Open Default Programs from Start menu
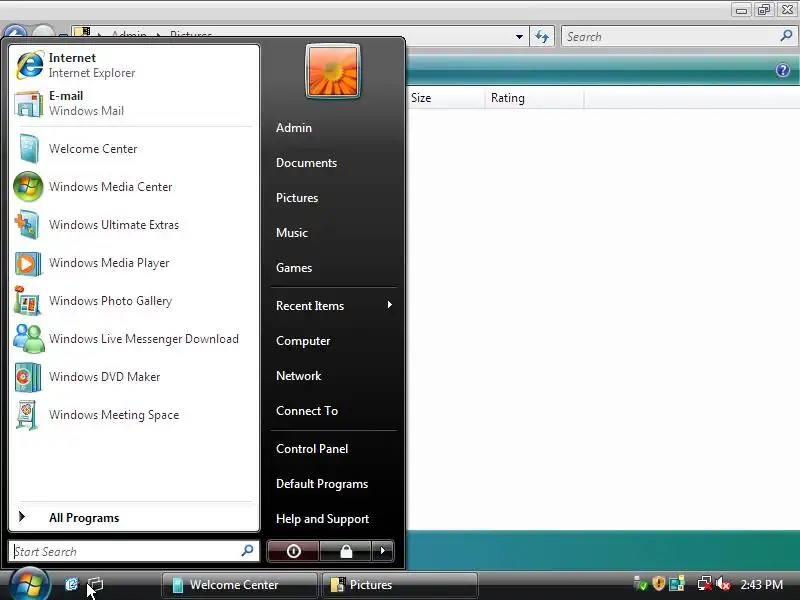The width and height of the screenshot is (800, 600). pyautogui.click(x=322, y=484)
